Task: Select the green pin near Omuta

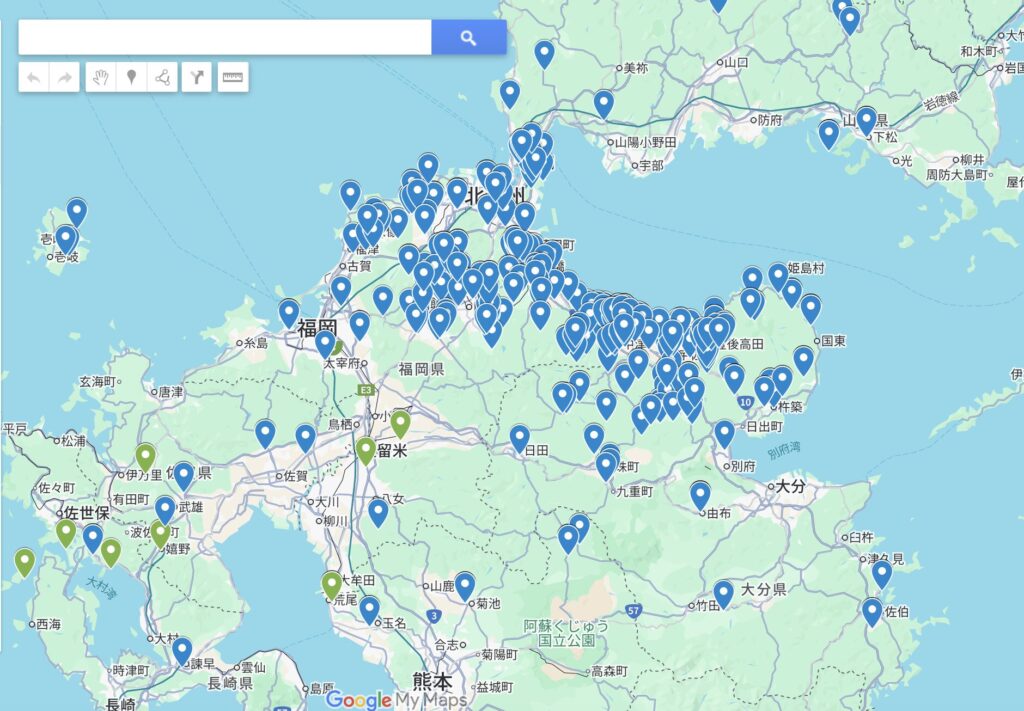Action: point(330,584)
